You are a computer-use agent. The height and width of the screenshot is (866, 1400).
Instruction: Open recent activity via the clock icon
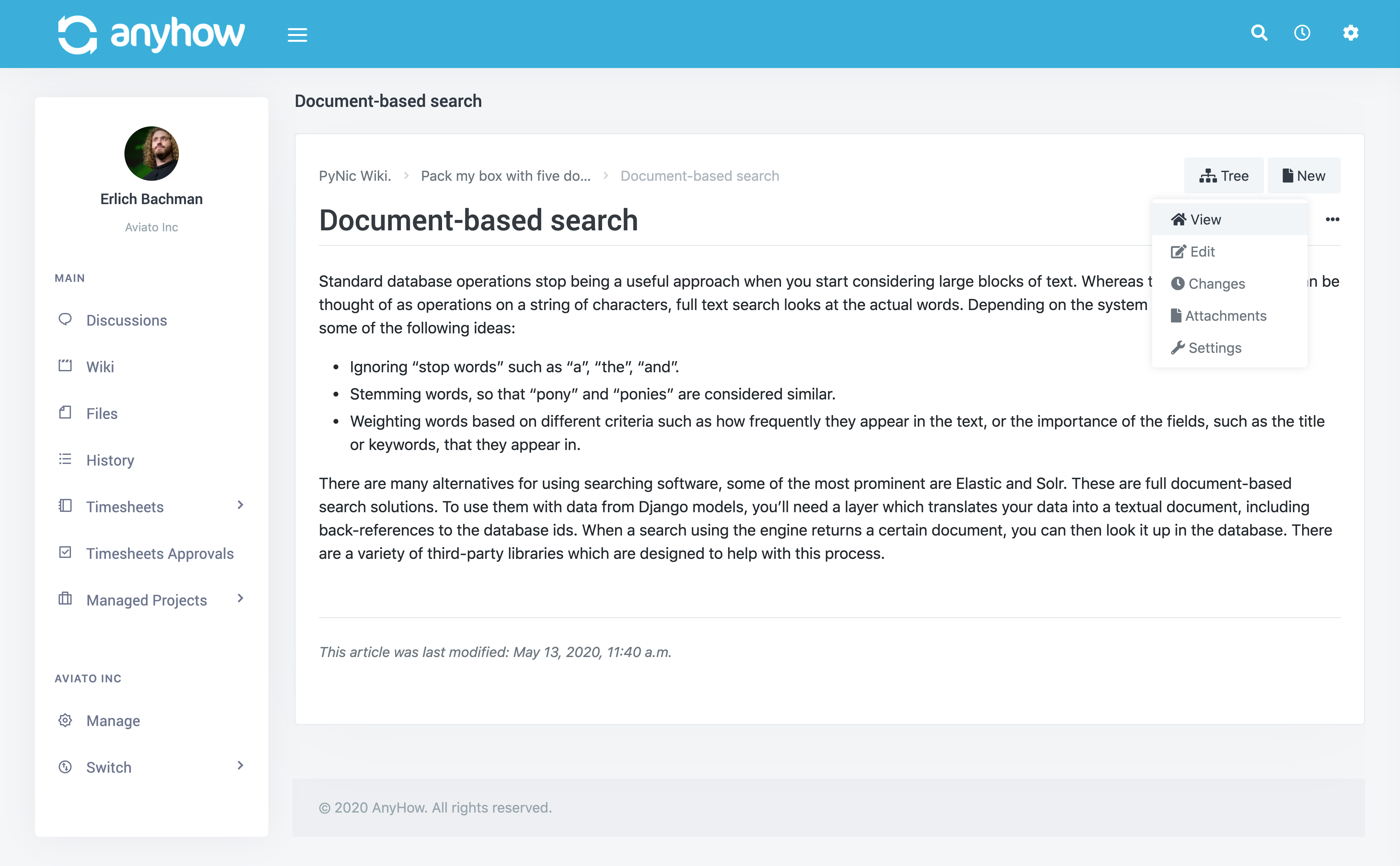click(x=1302, y=33)
